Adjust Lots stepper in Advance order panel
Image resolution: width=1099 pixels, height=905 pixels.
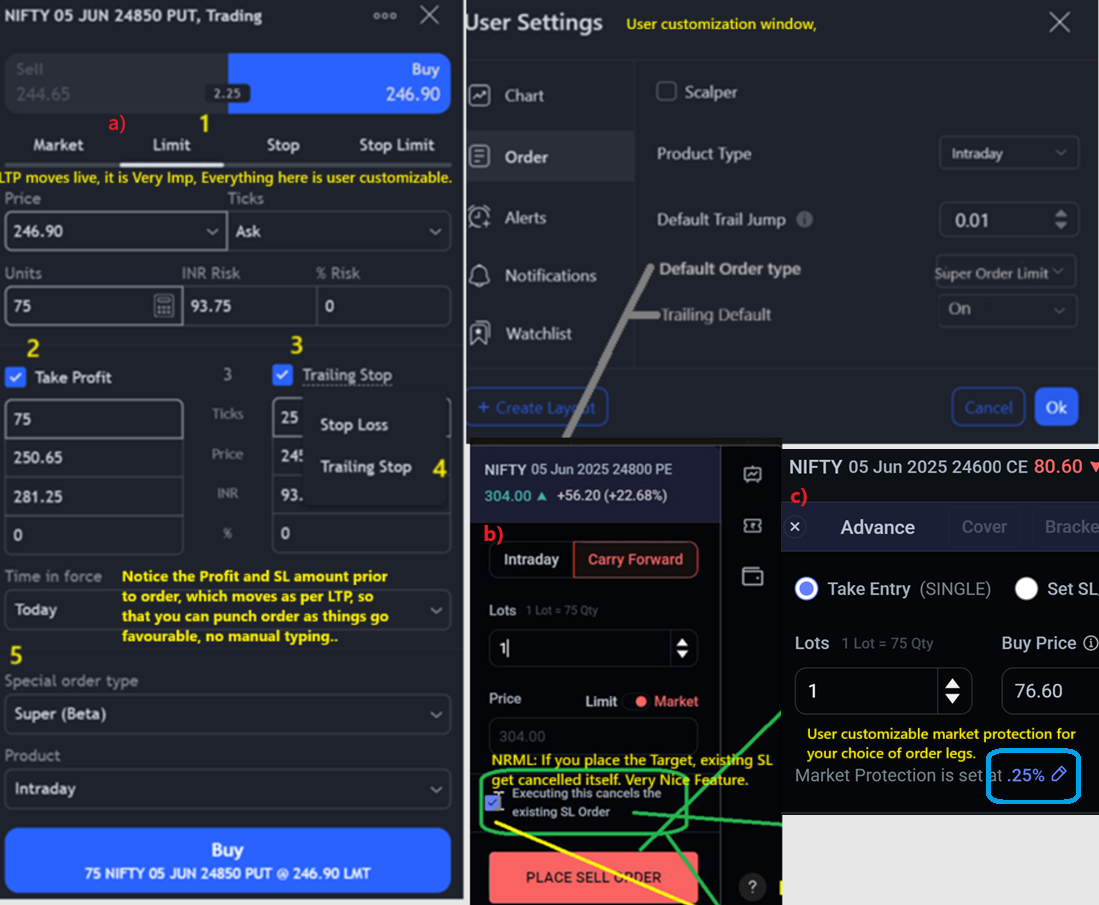[952, 690]
